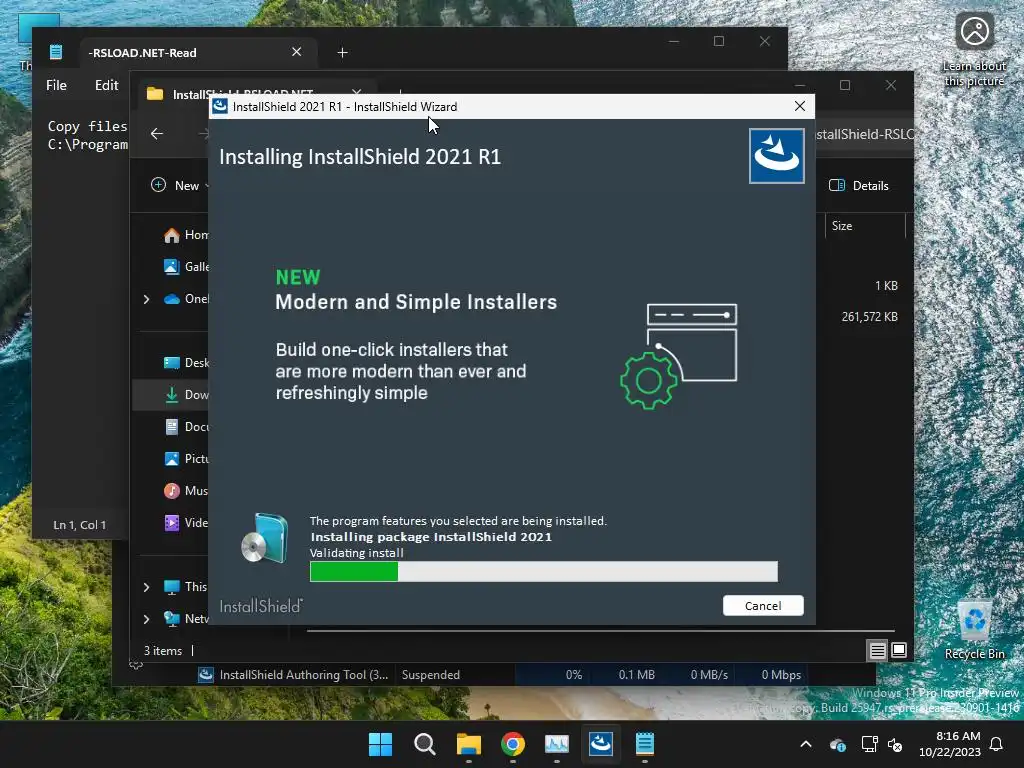Open Edit menu in Notepad

click(x=106, y=85)
